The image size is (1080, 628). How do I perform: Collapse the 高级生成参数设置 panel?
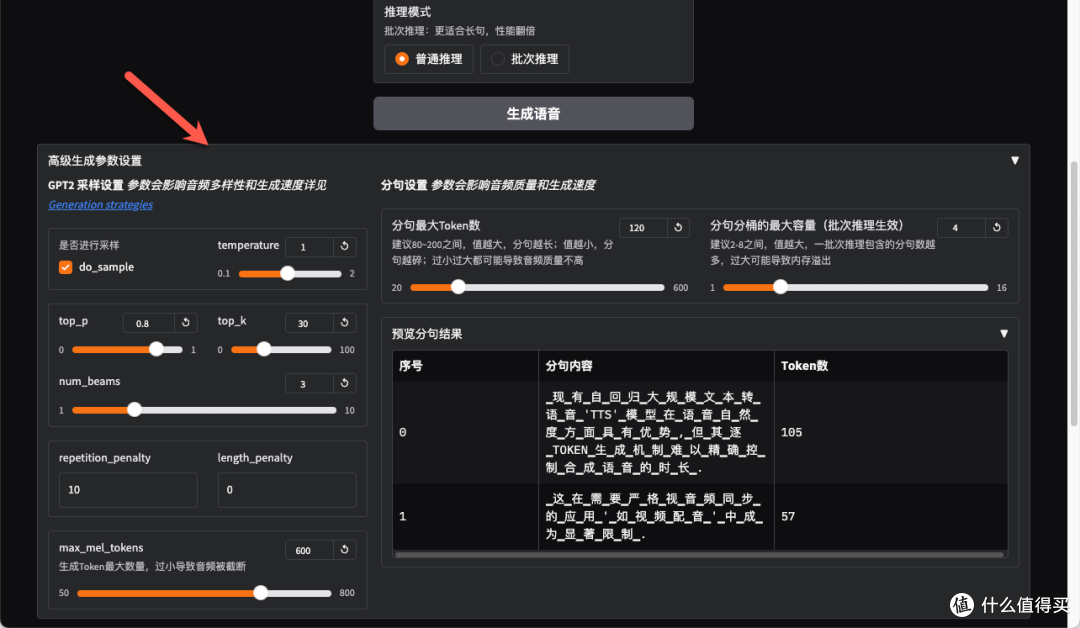(x=1015, y=160)
